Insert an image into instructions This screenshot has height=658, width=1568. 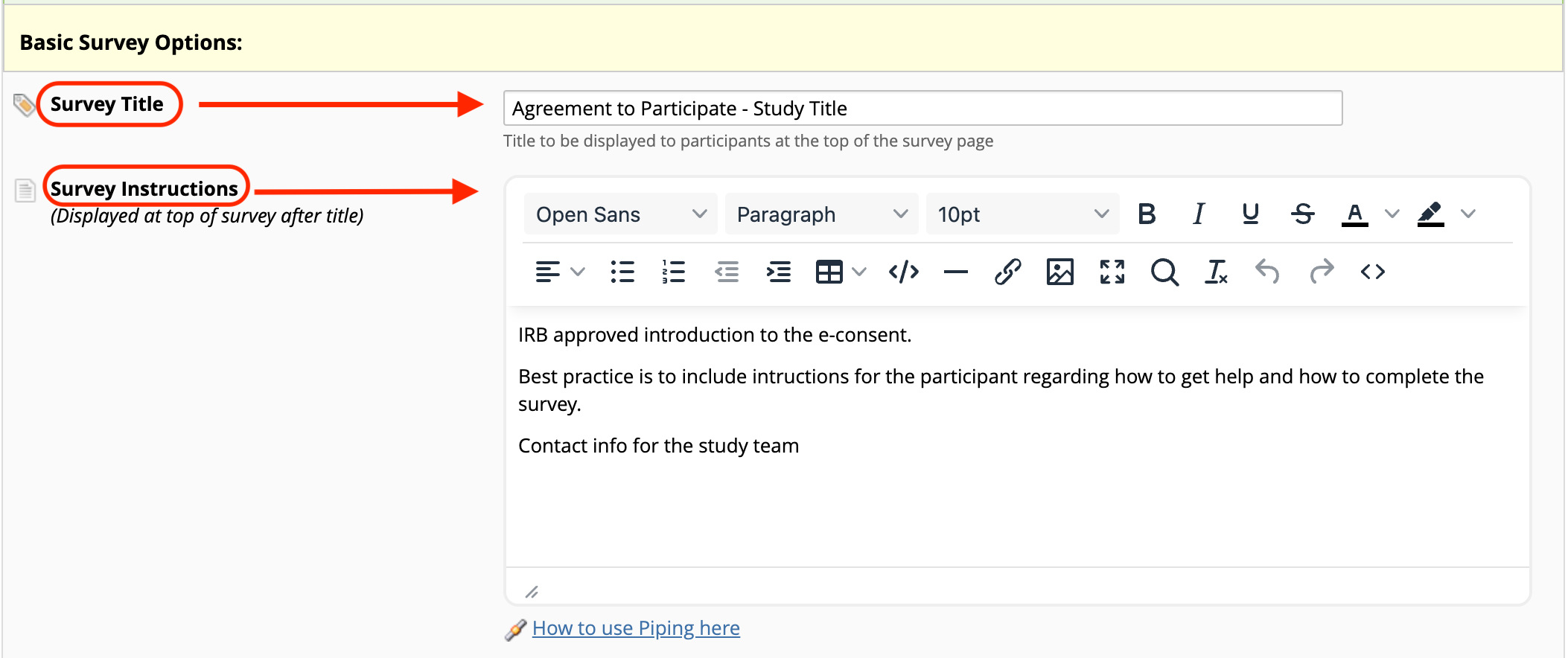[x=1060, y=272]
